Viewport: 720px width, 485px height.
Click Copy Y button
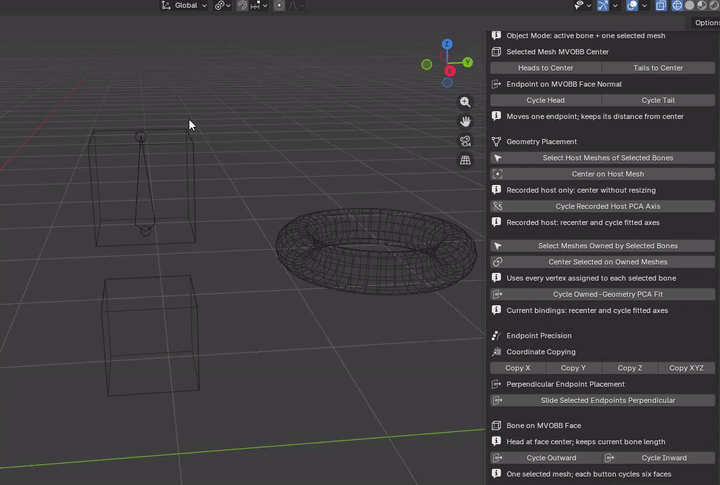tap(573, 368)
